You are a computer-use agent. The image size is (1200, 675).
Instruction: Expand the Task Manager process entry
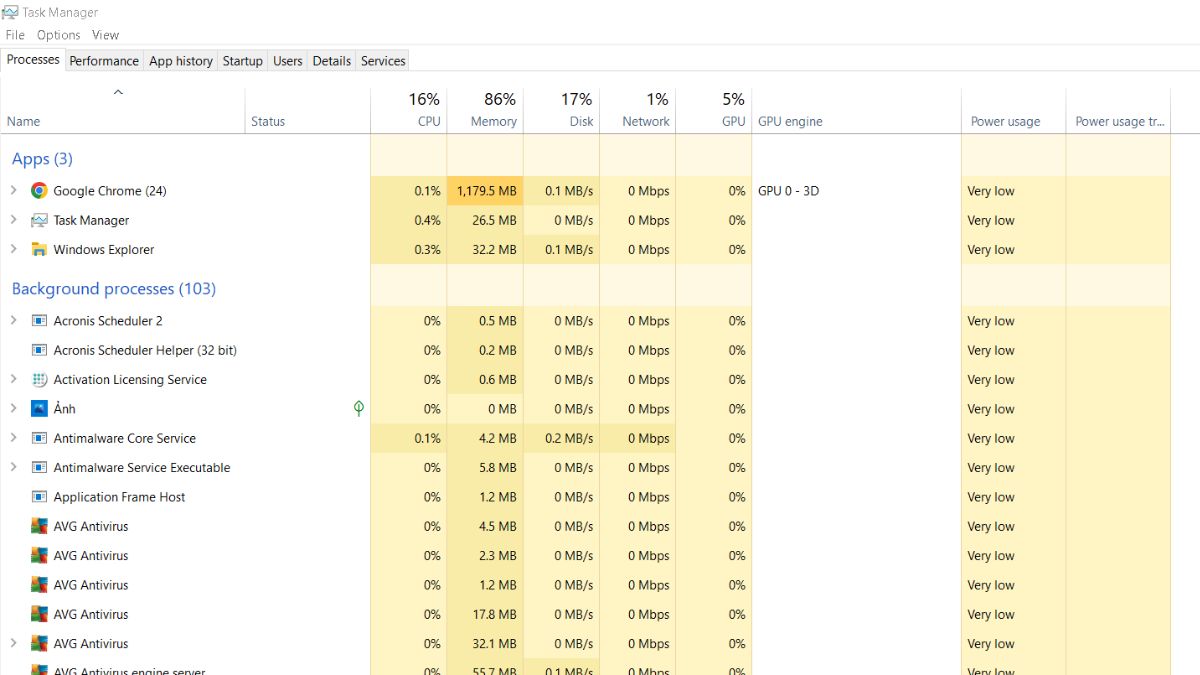[x=13, y=220]
